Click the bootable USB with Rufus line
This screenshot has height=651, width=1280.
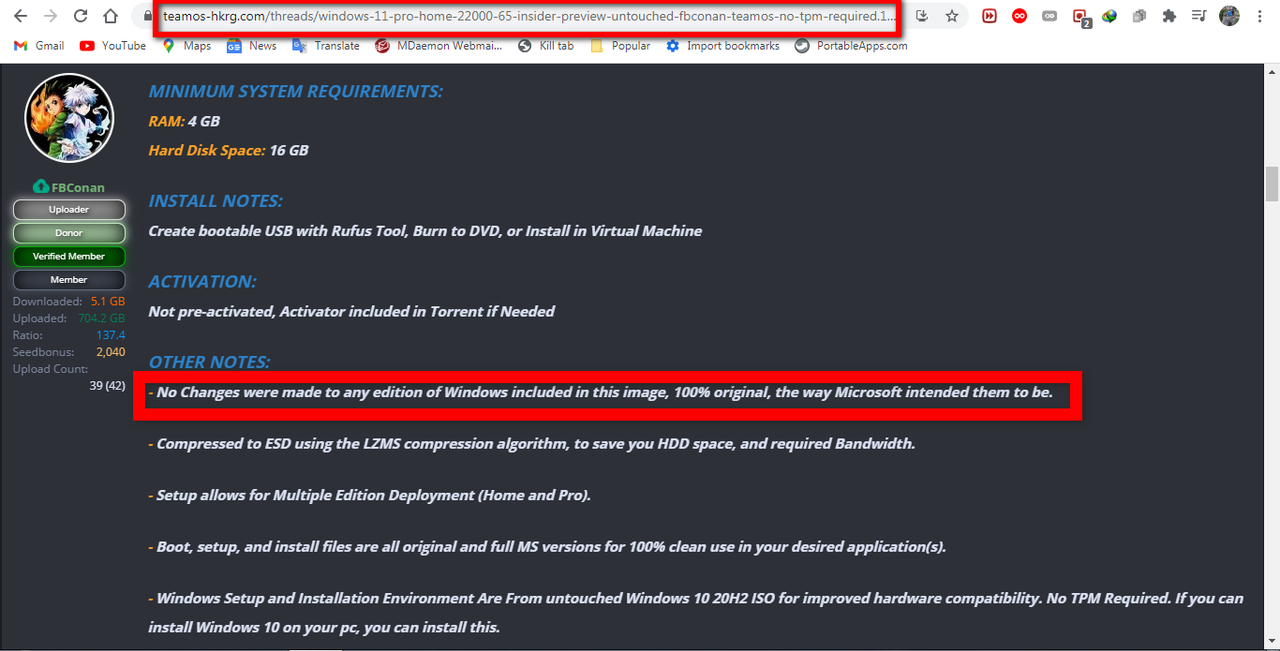425,231
